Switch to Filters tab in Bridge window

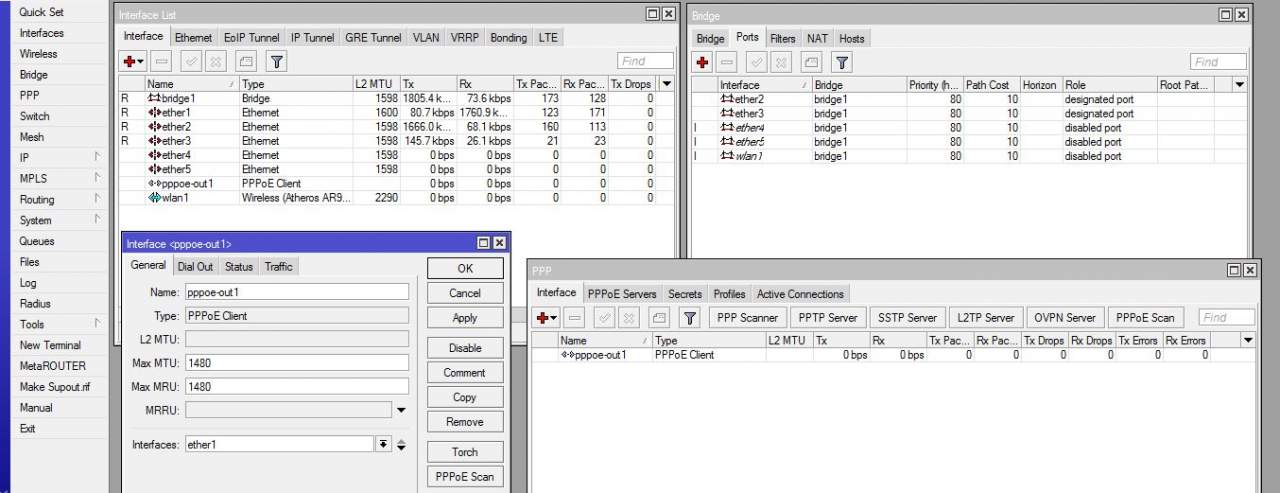[x=783, y=38]
